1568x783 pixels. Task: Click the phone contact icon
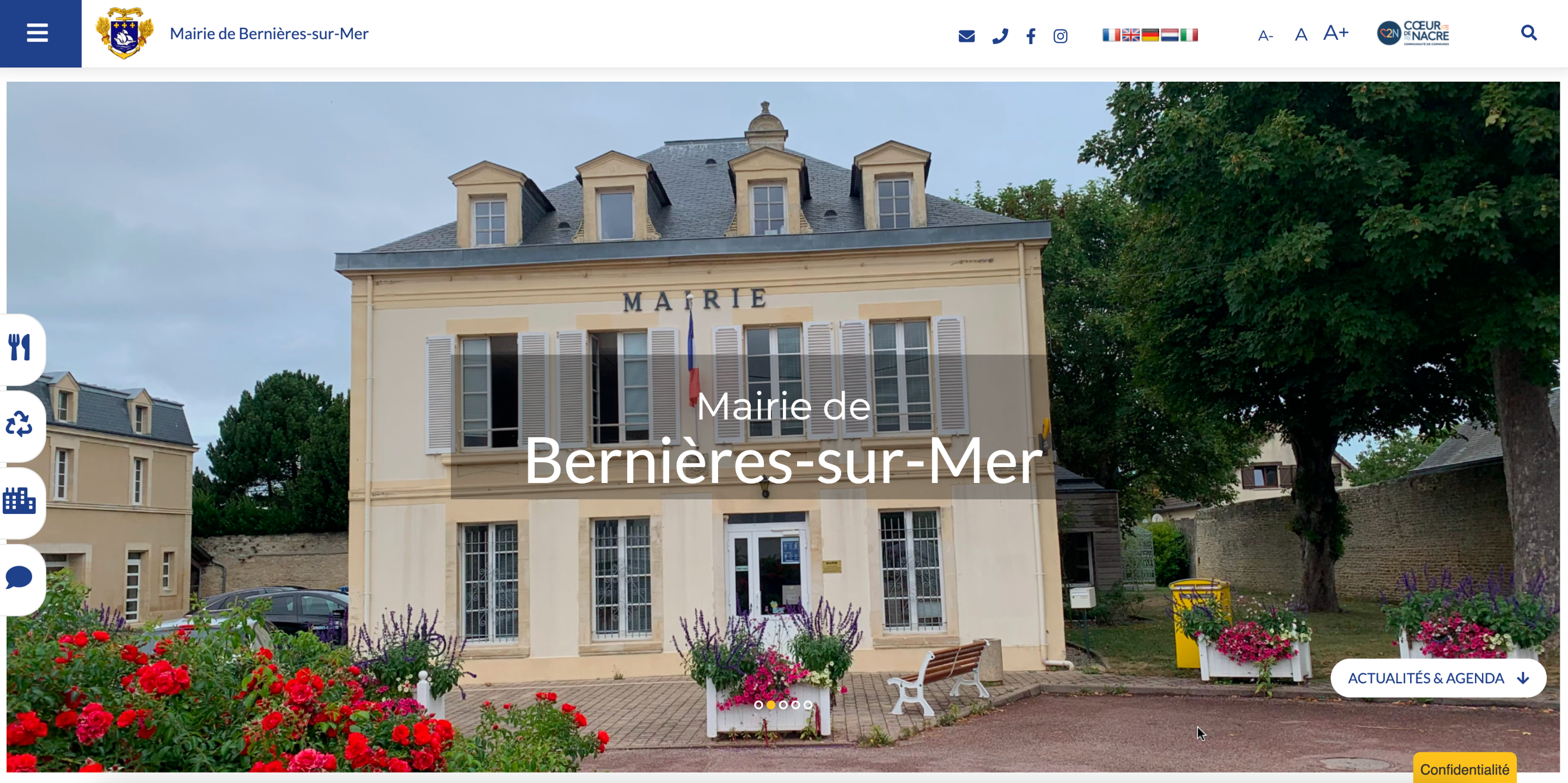pyautogui.click(x=1000, y=36)
